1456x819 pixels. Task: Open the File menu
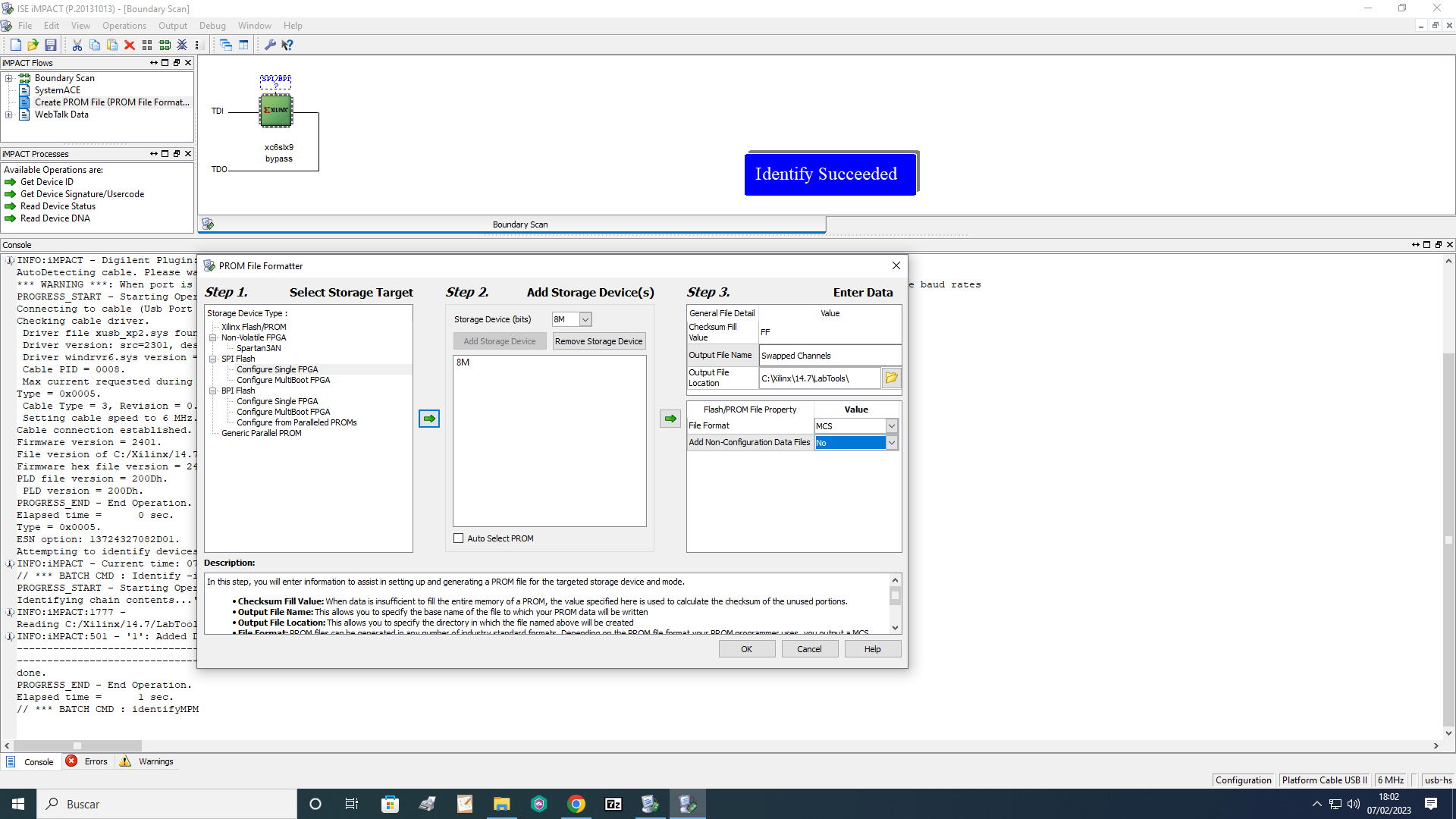(25, 26)
